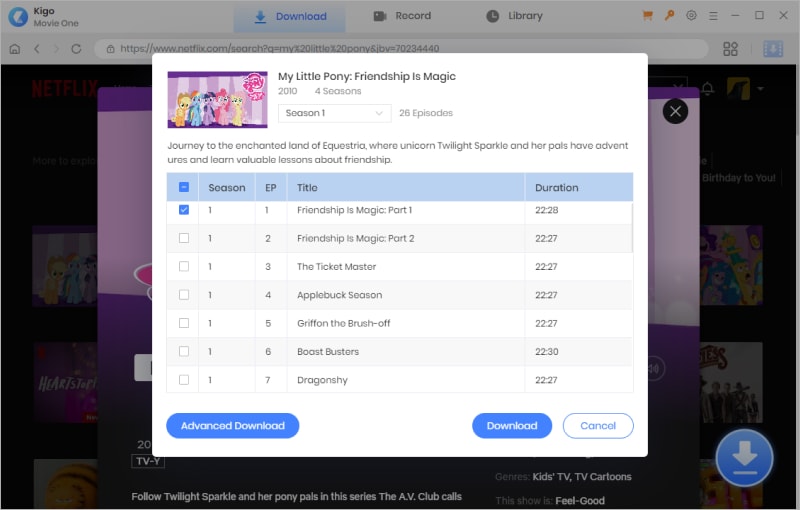Check The Ticket Master episode

pos(184,266)
